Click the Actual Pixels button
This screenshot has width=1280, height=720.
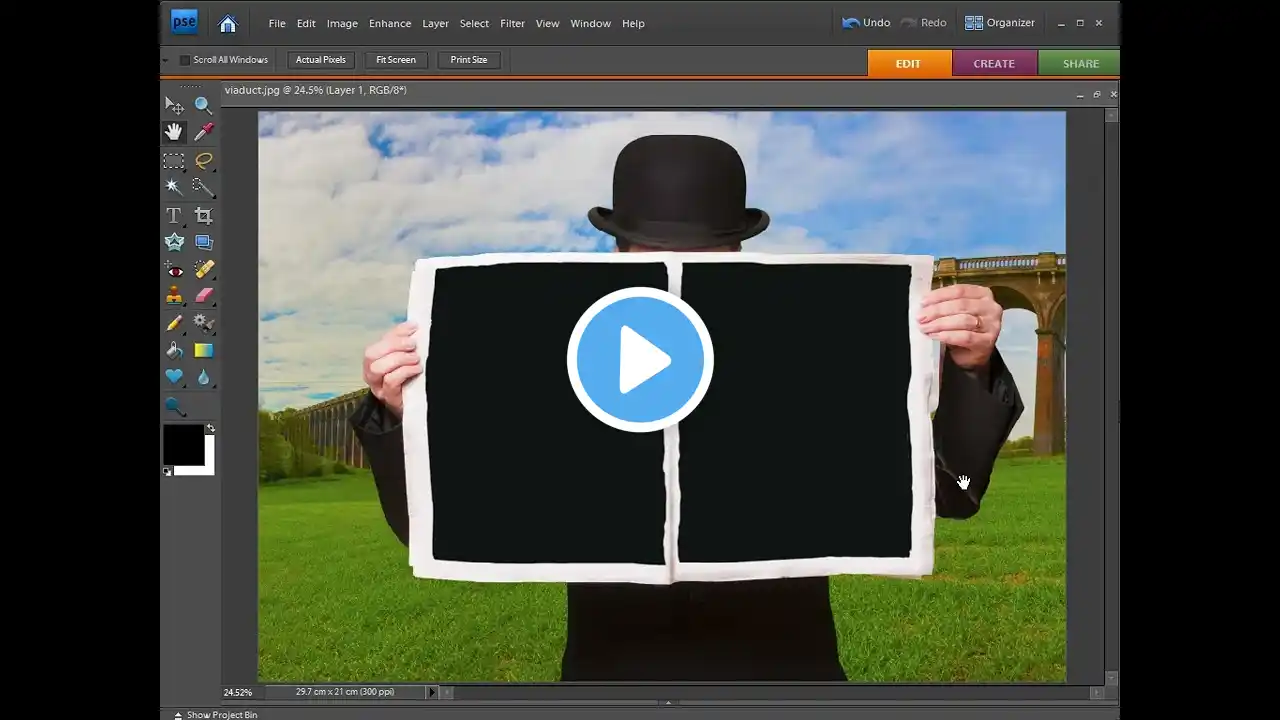tap(320, 60)
